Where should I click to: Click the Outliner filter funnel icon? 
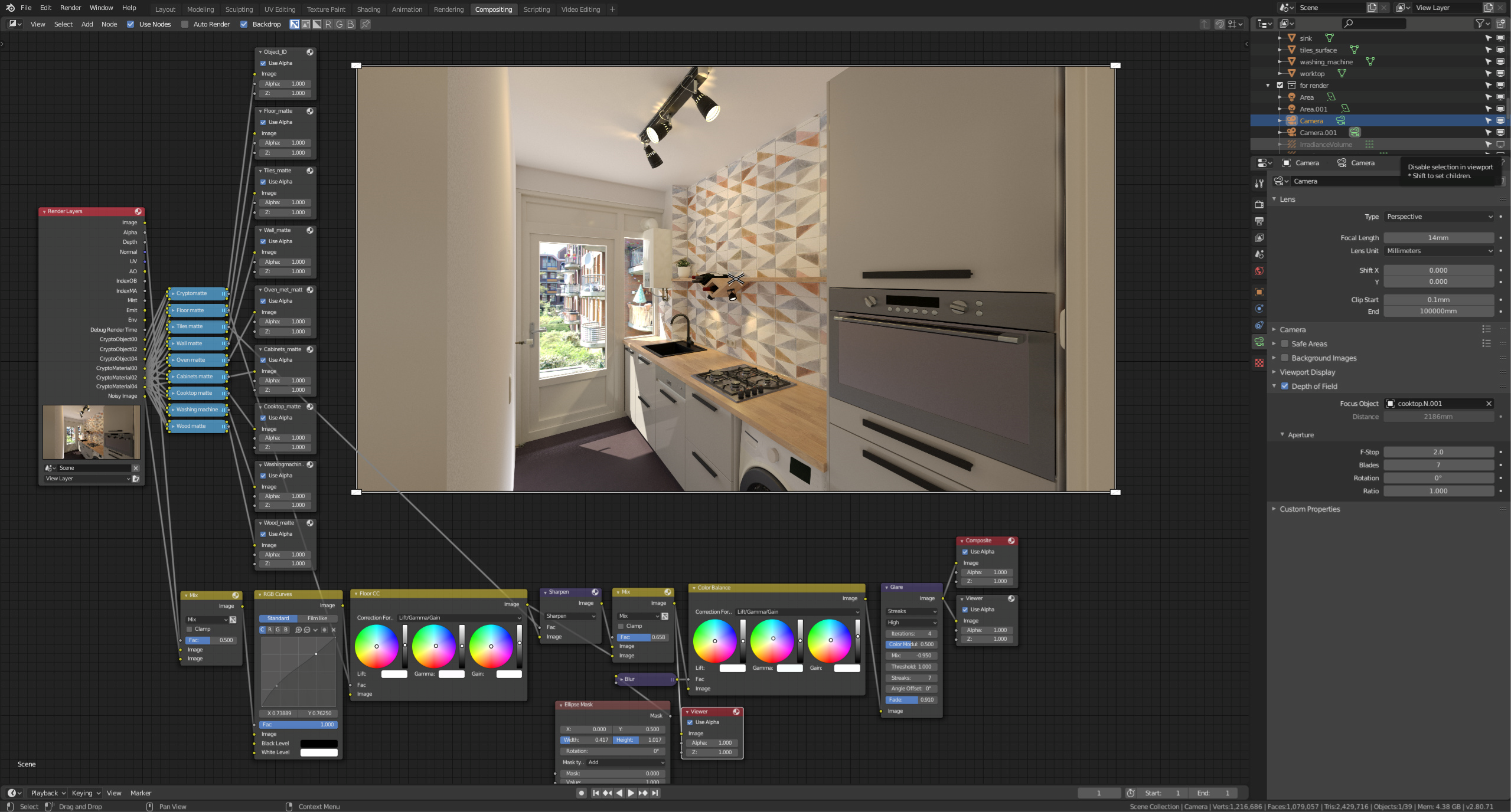(1480, 24)
